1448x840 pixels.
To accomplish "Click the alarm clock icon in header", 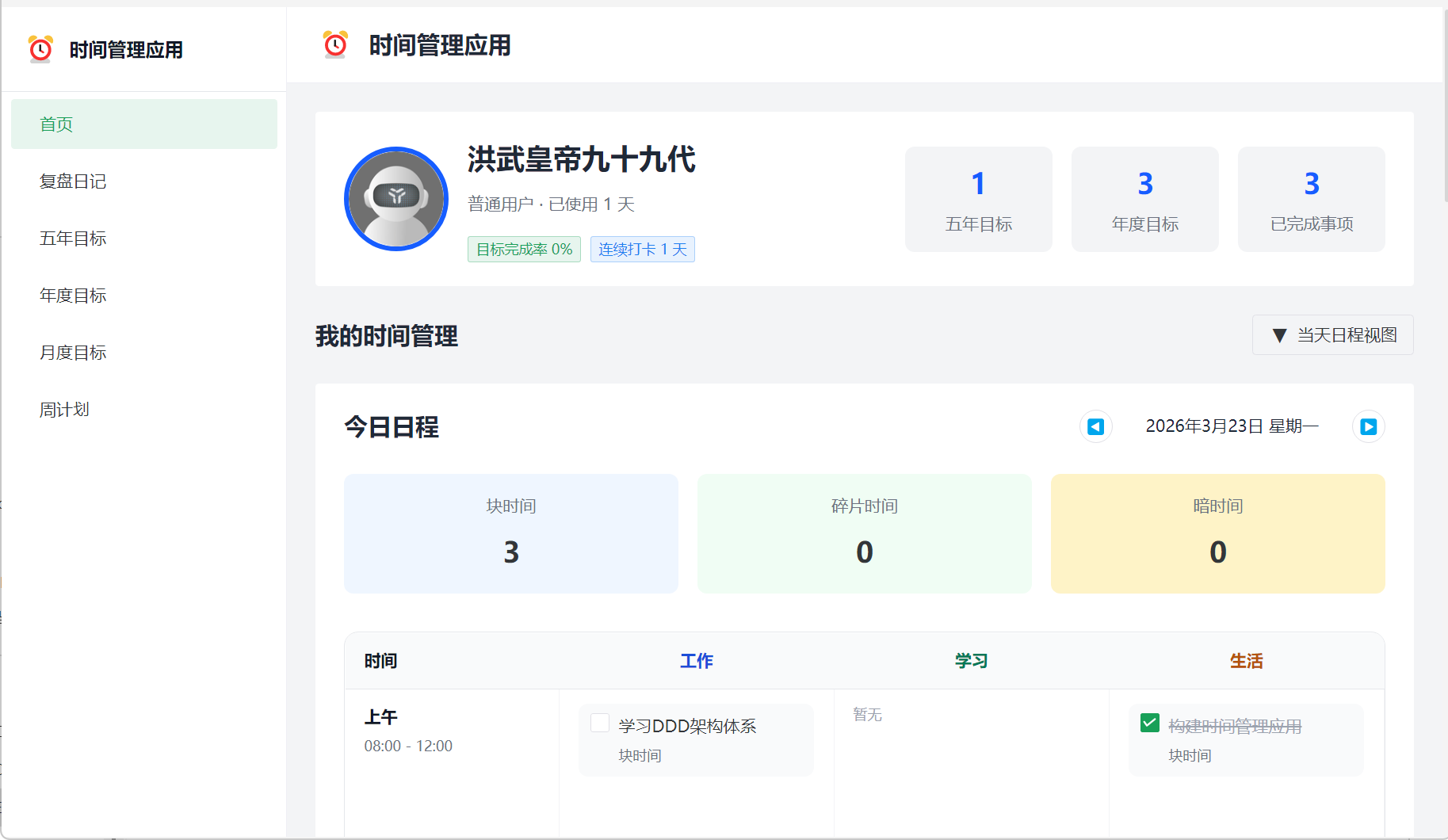I will pyautogui.click(x=335, y=45).
